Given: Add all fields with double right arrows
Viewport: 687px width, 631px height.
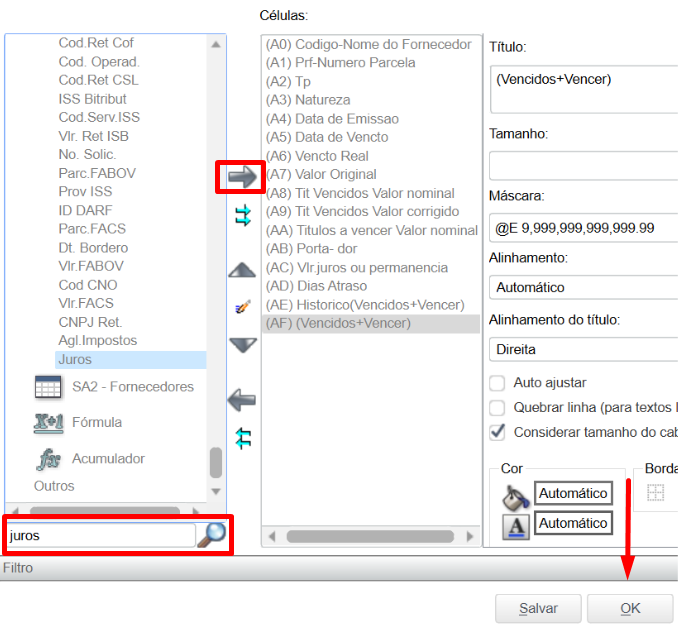Looking at the screenshot, I should (243, 215).
